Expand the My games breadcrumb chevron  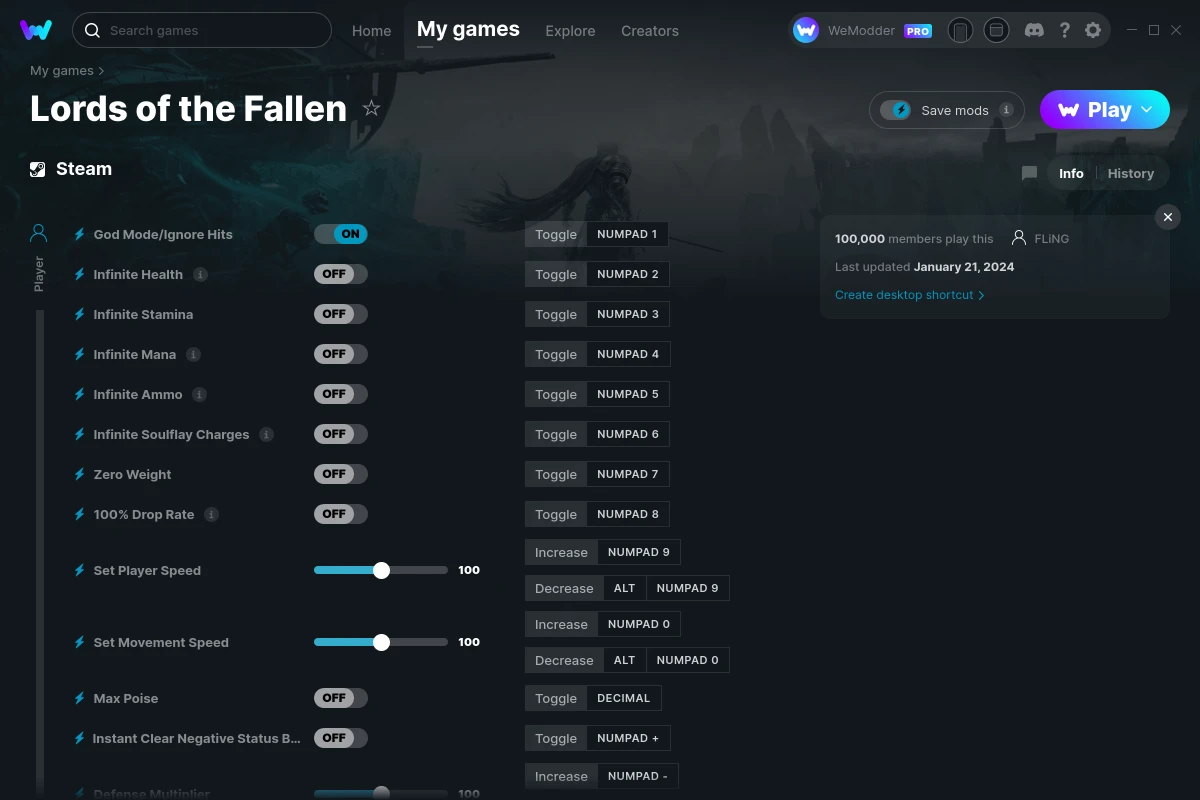point(101,71)
